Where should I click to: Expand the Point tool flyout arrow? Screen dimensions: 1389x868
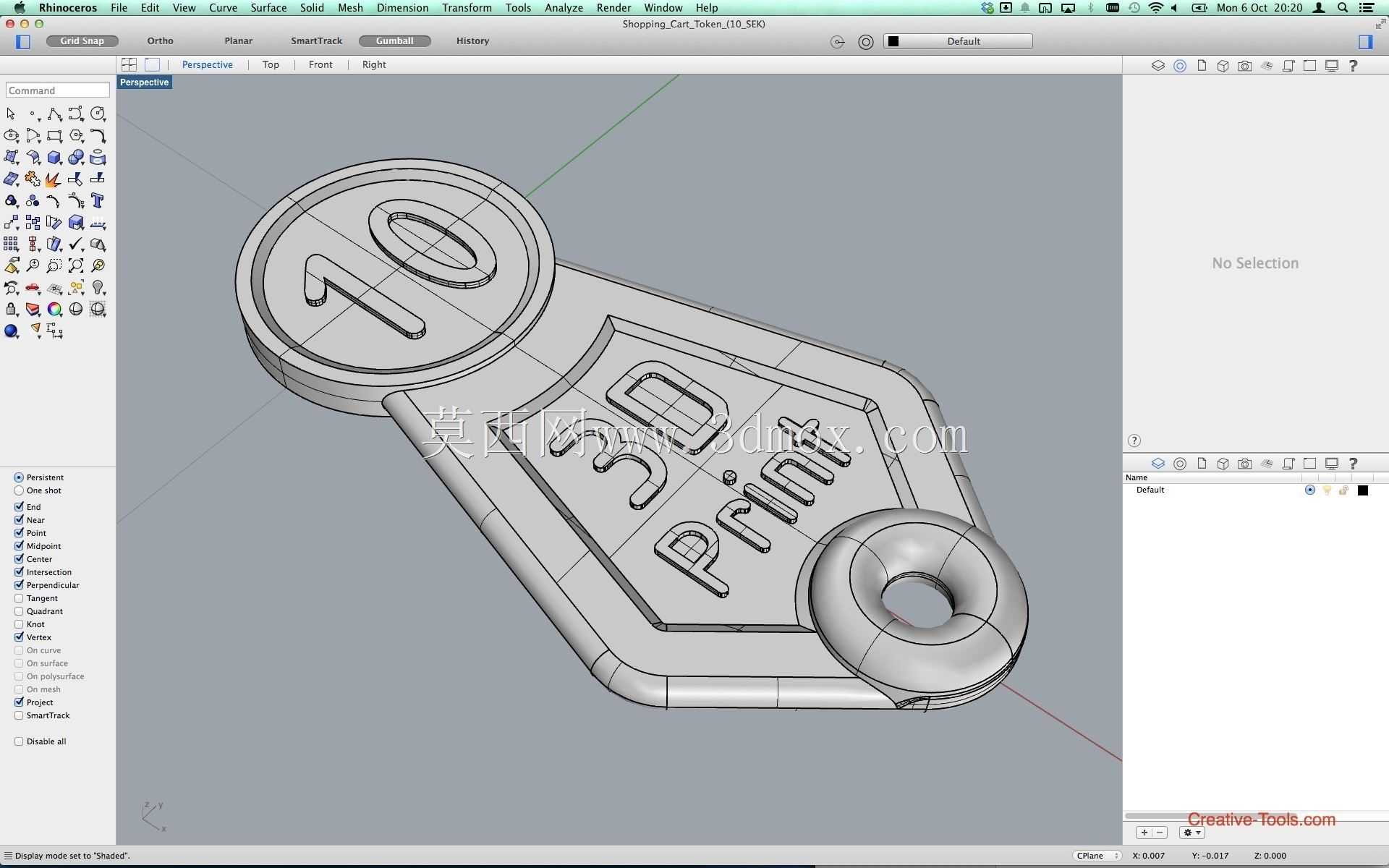(x=40, y=119)
